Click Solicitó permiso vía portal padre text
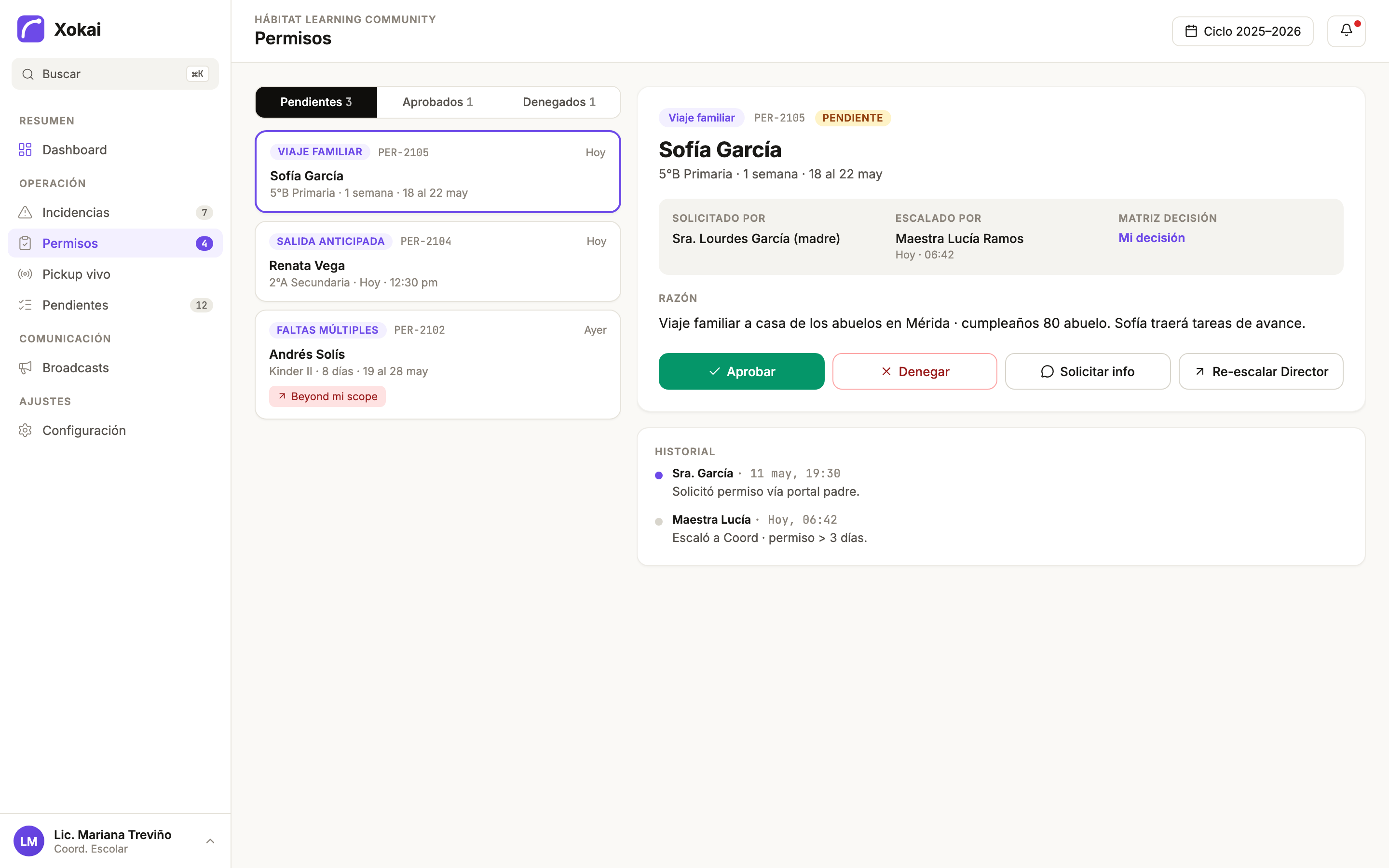The height and width of the screenshot is (868, 1389). [x=766, y=491]
